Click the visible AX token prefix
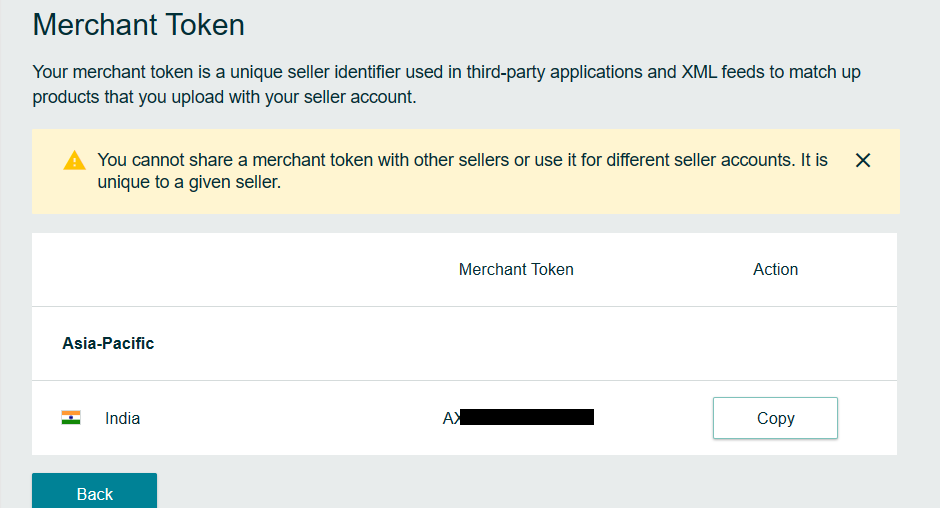Screen dimensions: 940x508 coord(451,418)
